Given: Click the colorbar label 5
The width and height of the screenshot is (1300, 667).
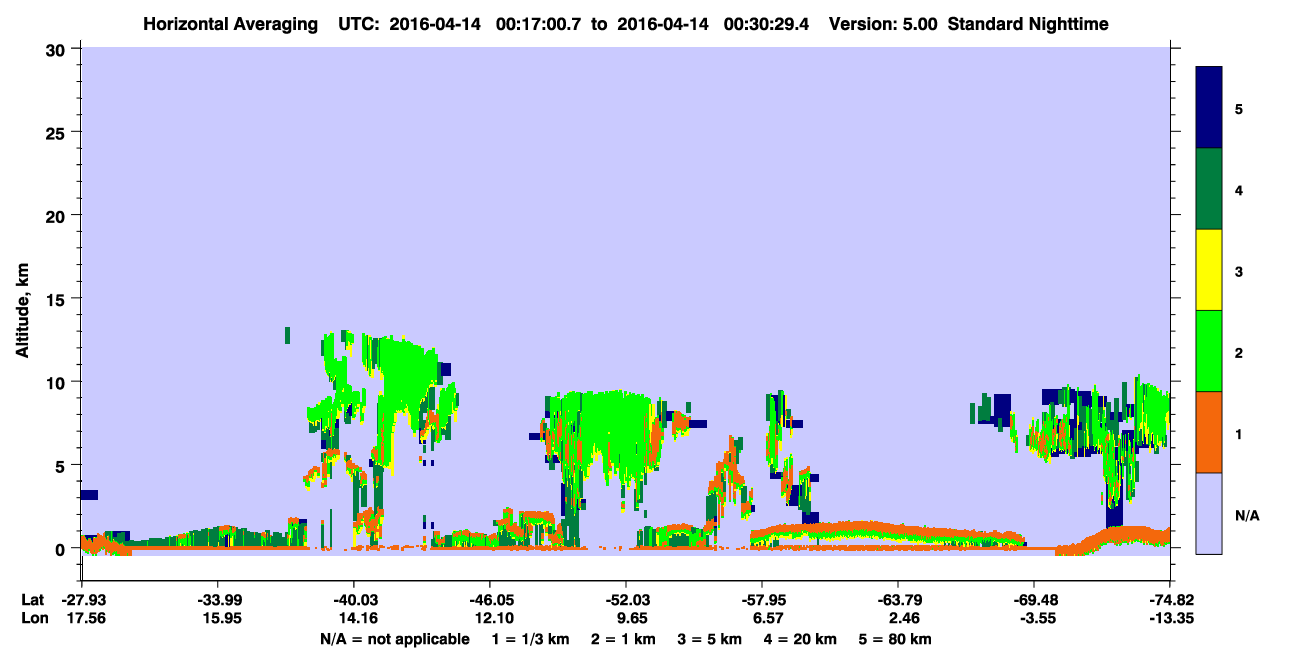Looking at the screenshot, I should pyautogui.click(x=1239, y=108).
